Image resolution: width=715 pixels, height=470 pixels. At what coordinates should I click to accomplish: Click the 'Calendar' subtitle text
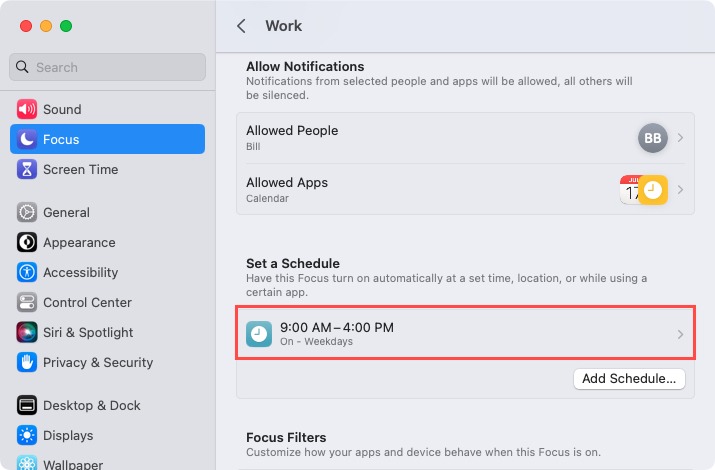point(267,199)
